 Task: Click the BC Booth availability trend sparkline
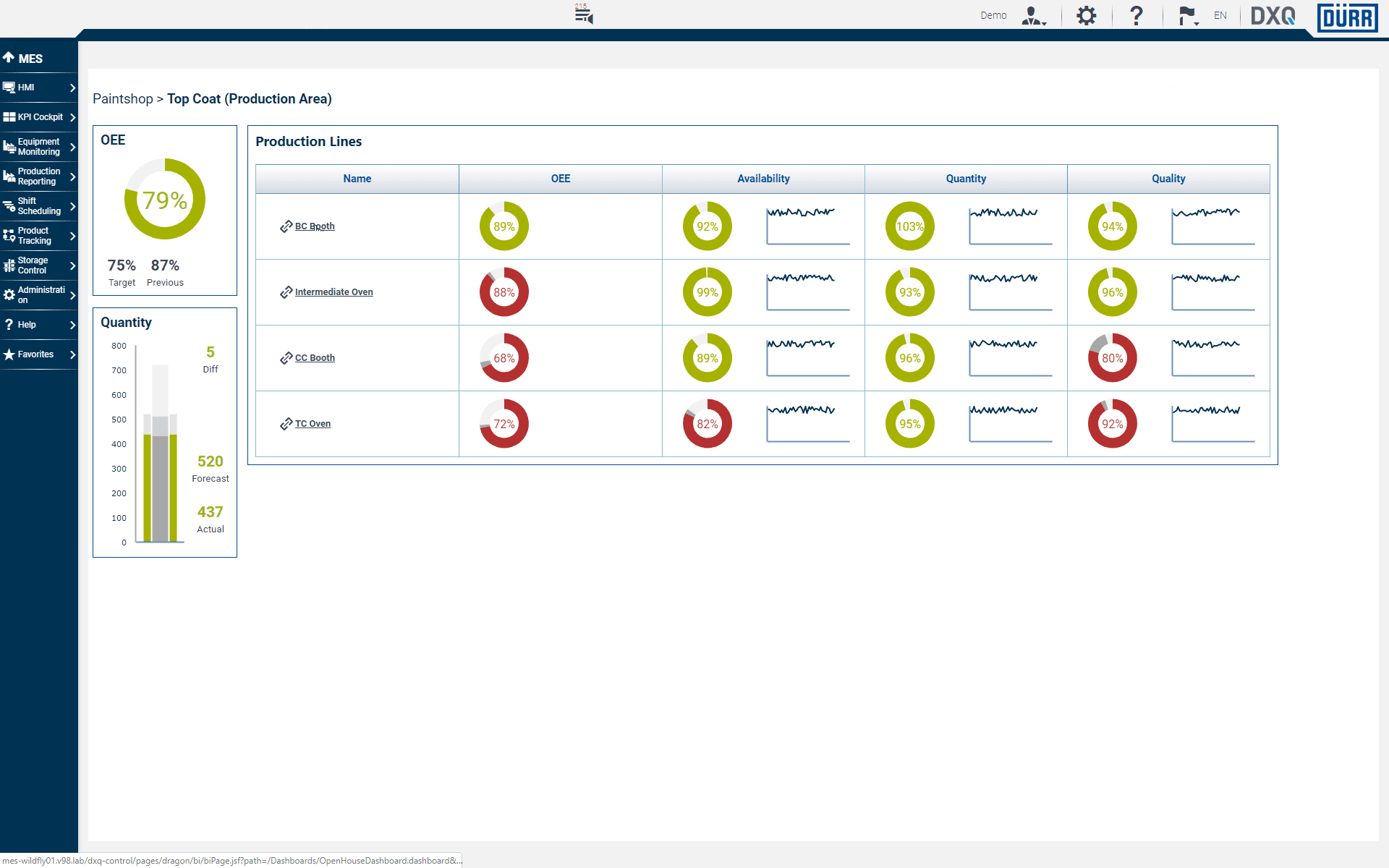(x=807, y=226)
